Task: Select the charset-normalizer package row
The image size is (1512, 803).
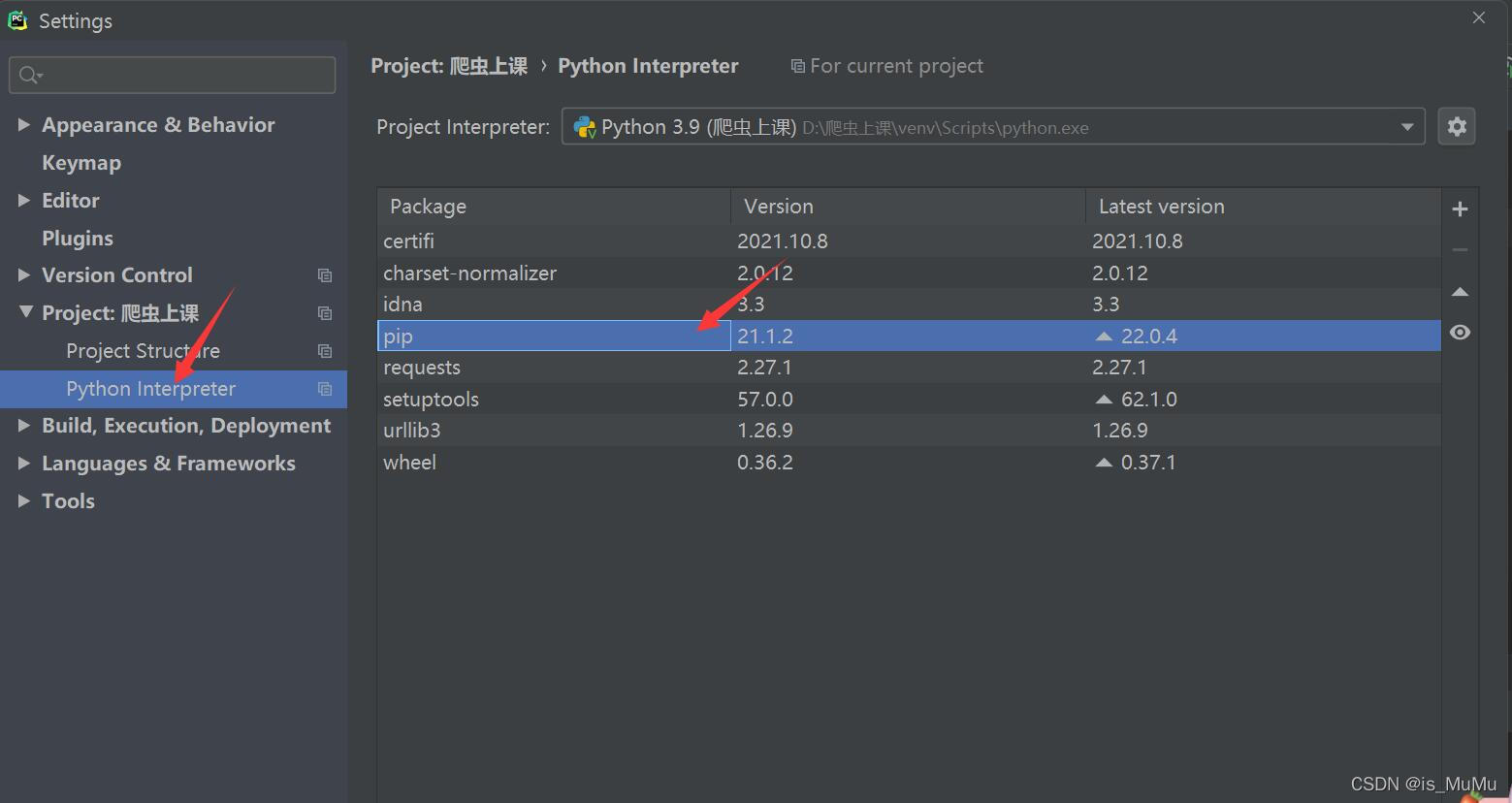Action: point(909,273)
